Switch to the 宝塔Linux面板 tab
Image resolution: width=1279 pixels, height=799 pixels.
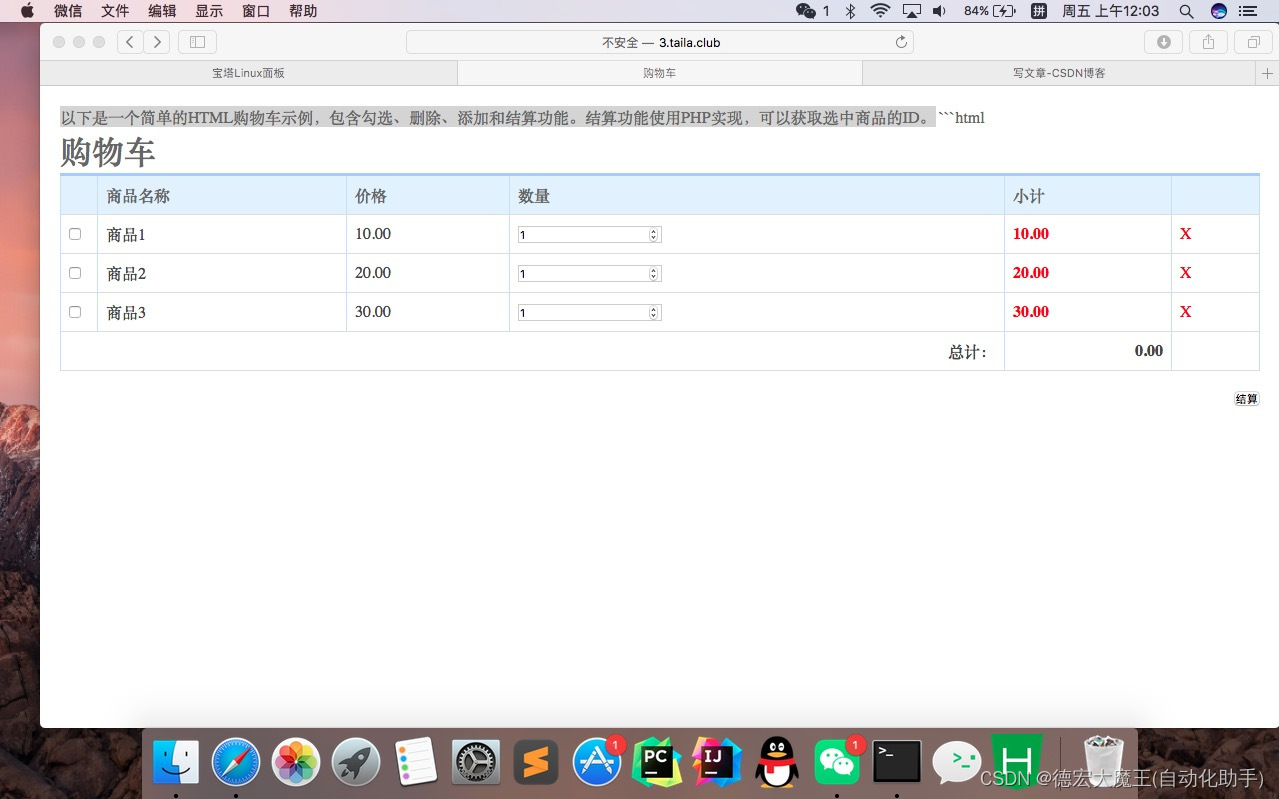[x=248, y=73]
